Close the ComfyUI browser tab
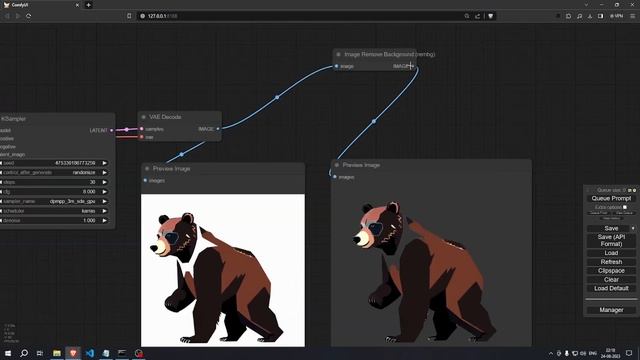 point(77,5)
